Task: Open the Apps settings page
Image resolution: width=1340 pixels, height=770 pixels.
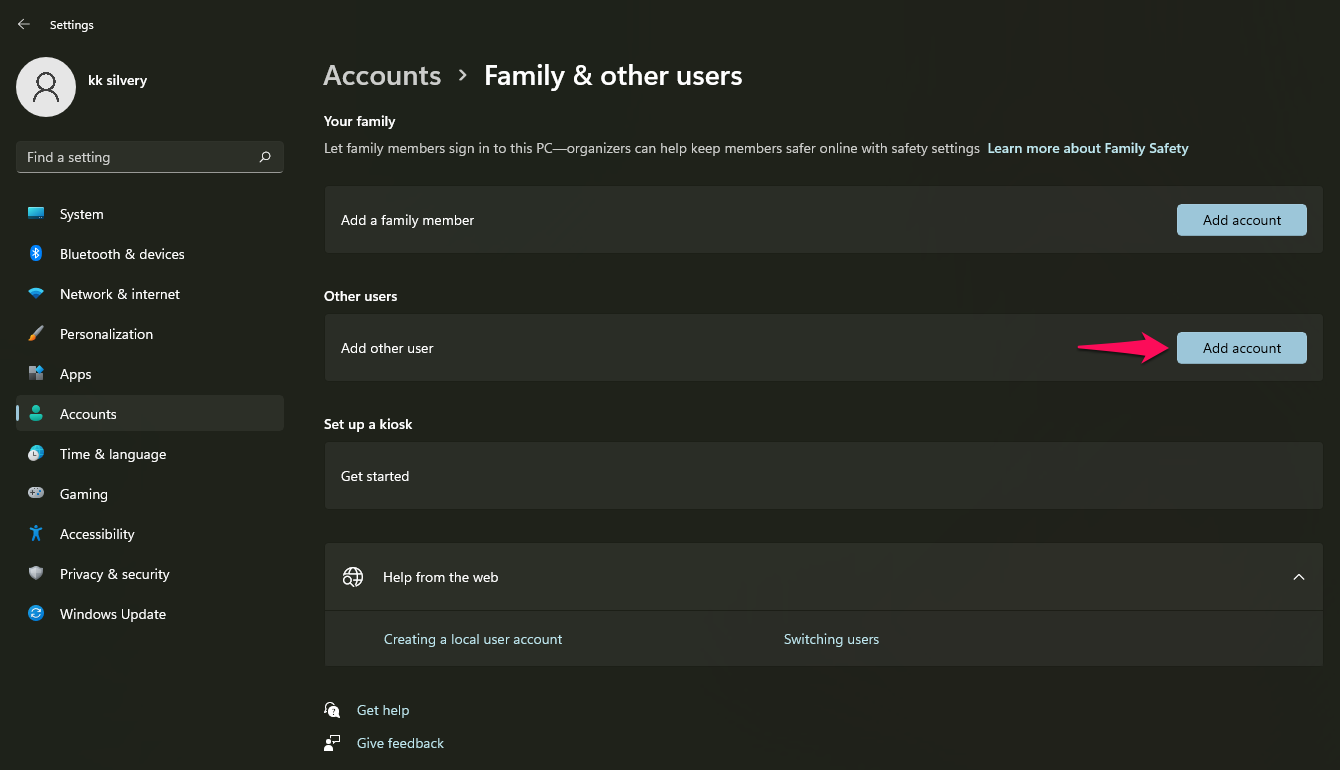Action: click(x=75, y=373)
